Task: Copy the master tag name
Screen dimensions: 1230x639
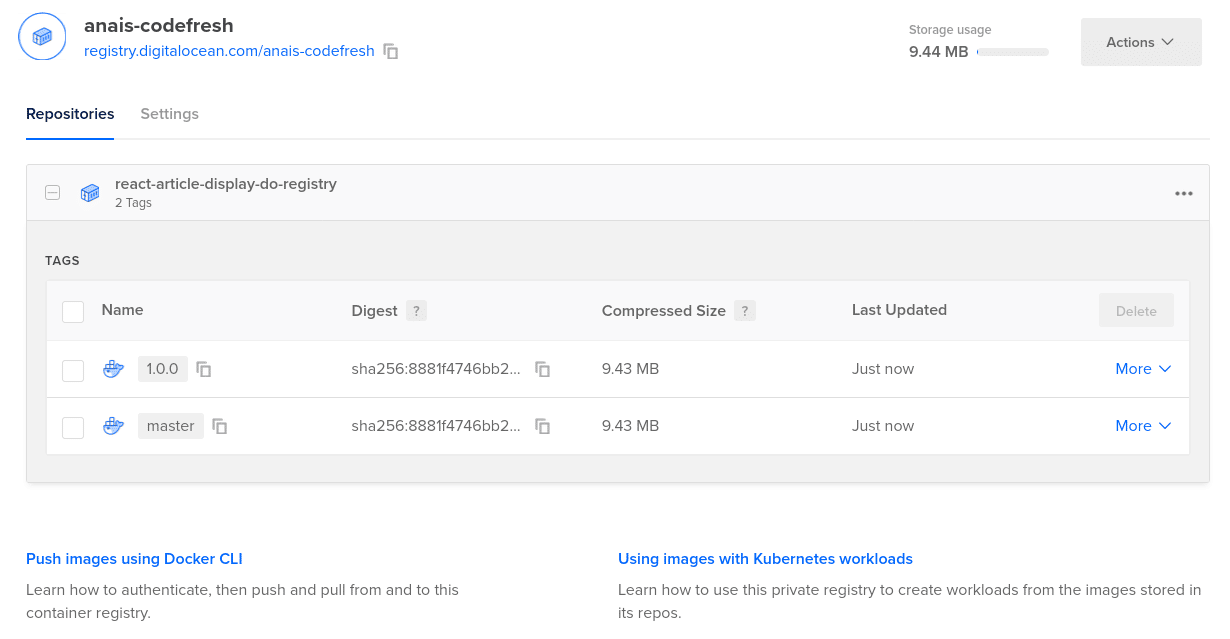Action: pyautogui.click(x=220, y=427)
